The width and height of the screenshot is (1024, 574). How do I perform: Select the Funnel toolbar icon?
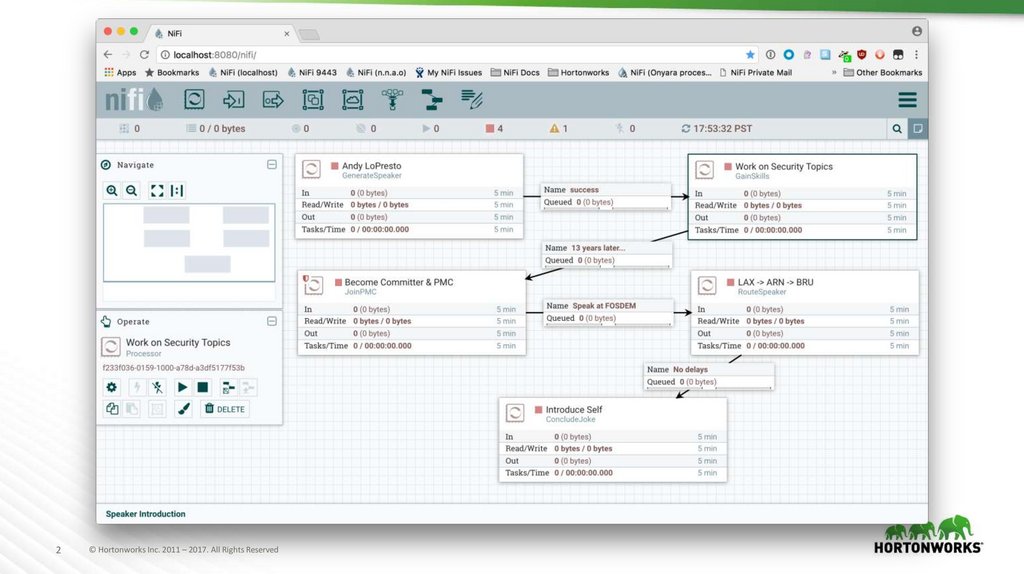(x=392, y=100)
